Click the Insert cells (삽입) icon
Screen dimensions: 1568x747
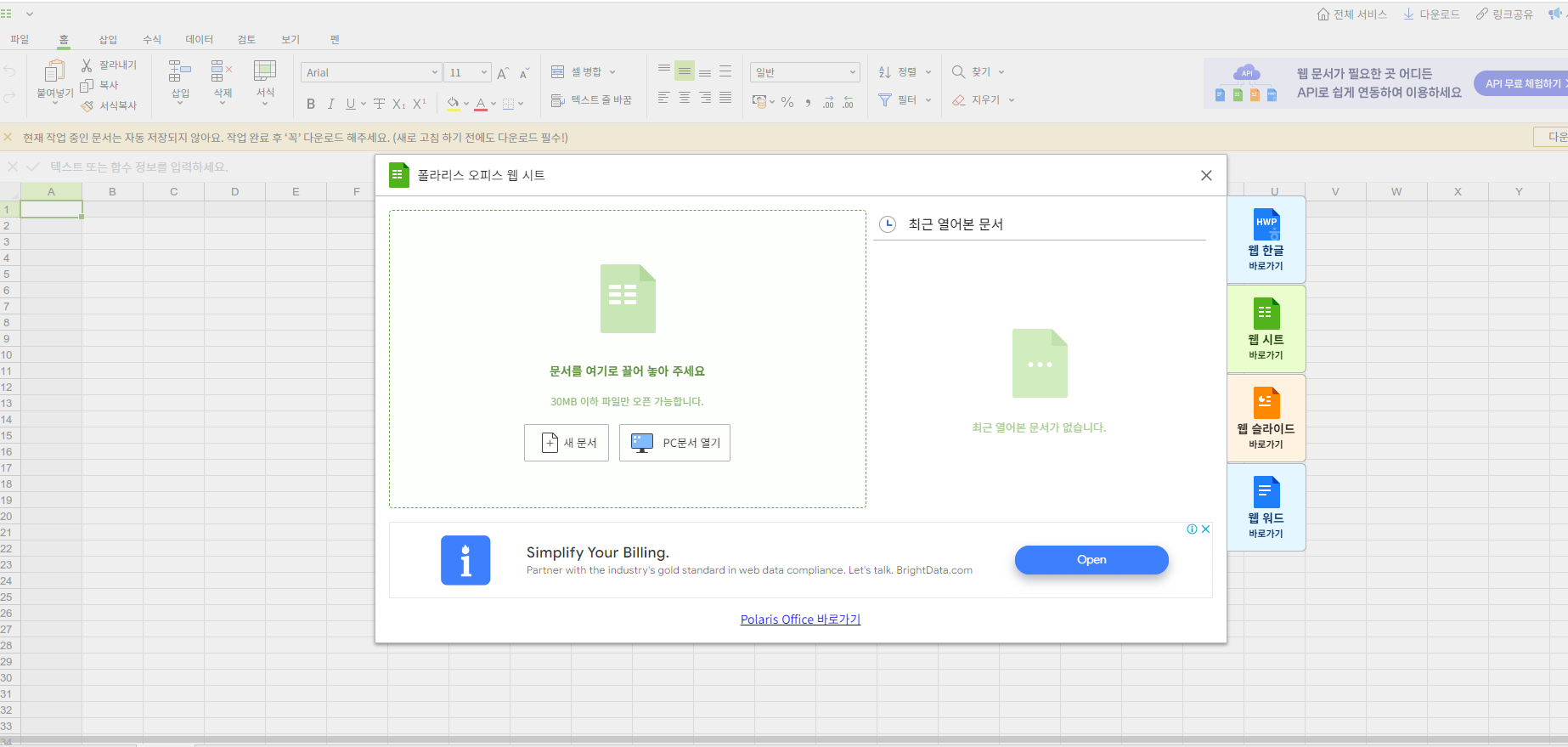pyautogui.click(x=180, y=71)
